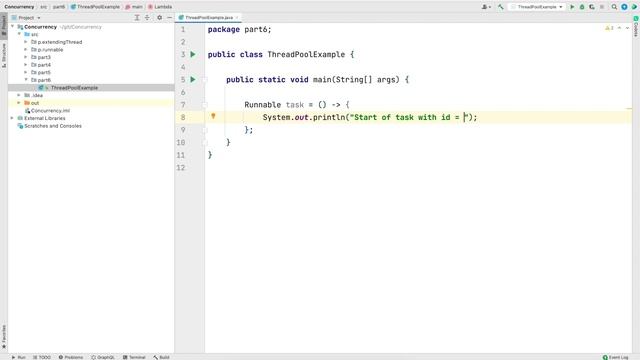The image size is (640, 360).
Task: Click the blue round update icon
Action: (x=624, y=7)
